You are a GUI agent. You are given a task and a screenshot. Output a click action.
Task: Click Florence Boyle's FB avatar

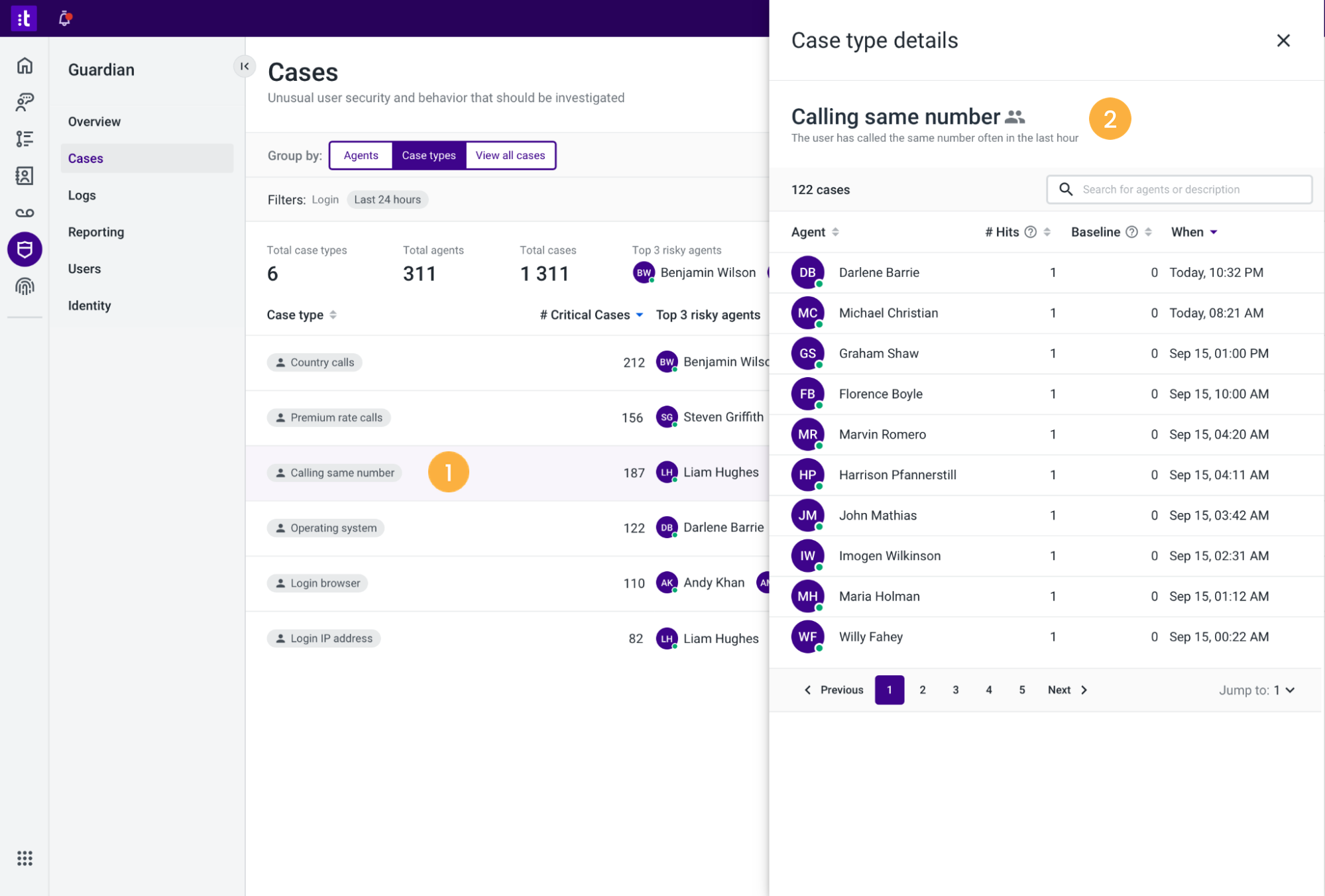[x=807, y=394]
